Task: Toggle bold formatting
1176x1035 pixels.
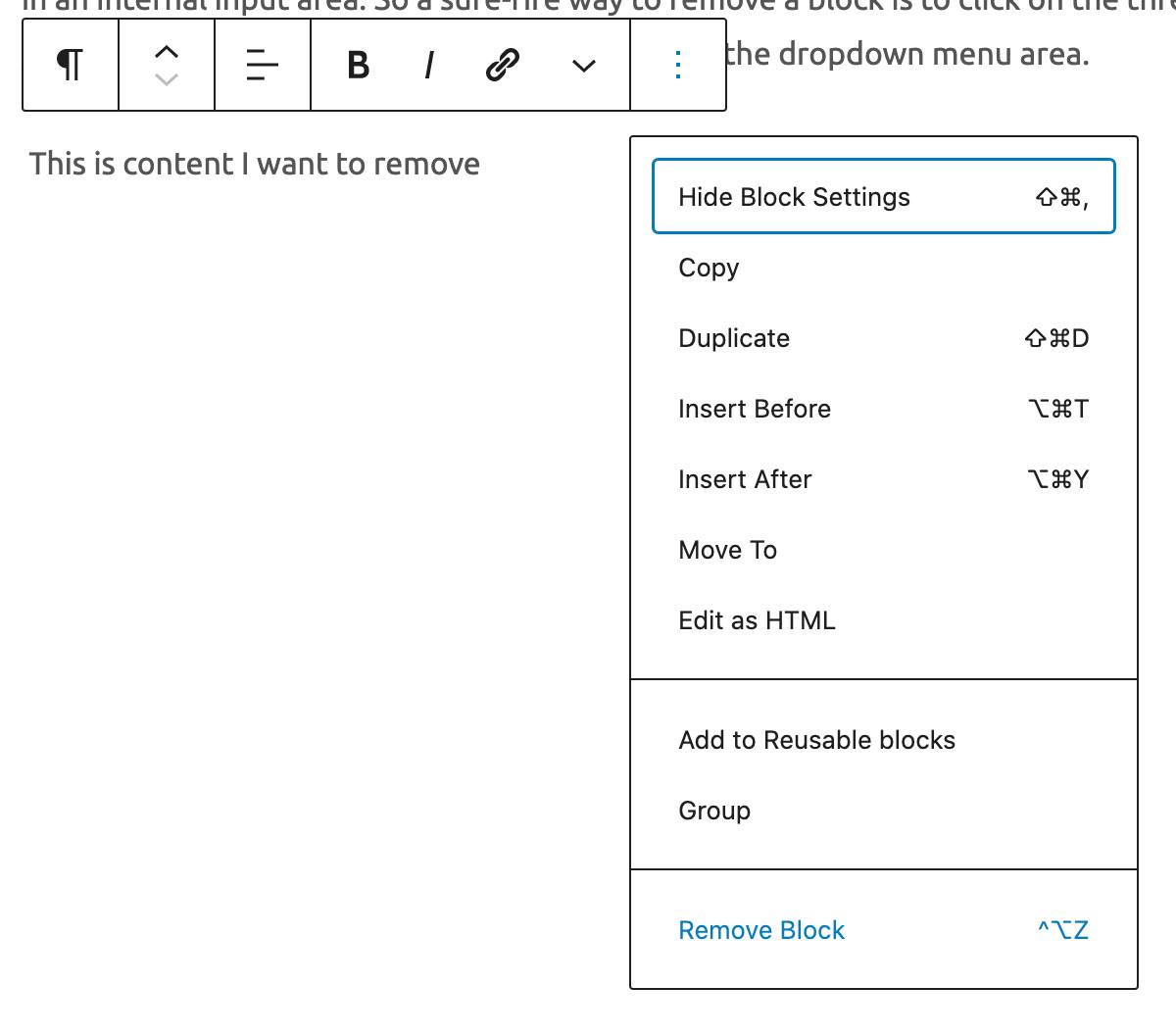Action: pos(359,65)
